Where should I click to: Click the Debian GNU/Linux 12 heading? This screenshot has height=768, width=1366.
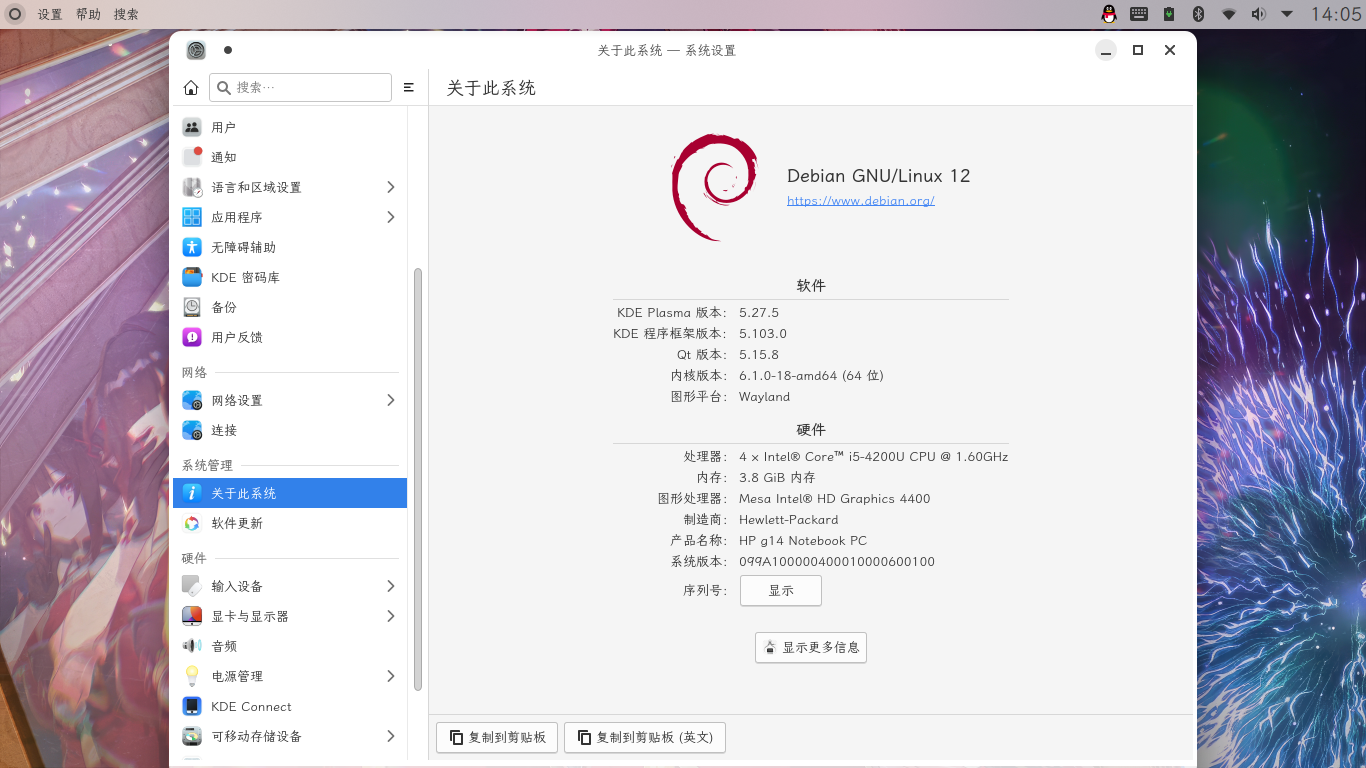pyautogui.click(x=879, y=176)
